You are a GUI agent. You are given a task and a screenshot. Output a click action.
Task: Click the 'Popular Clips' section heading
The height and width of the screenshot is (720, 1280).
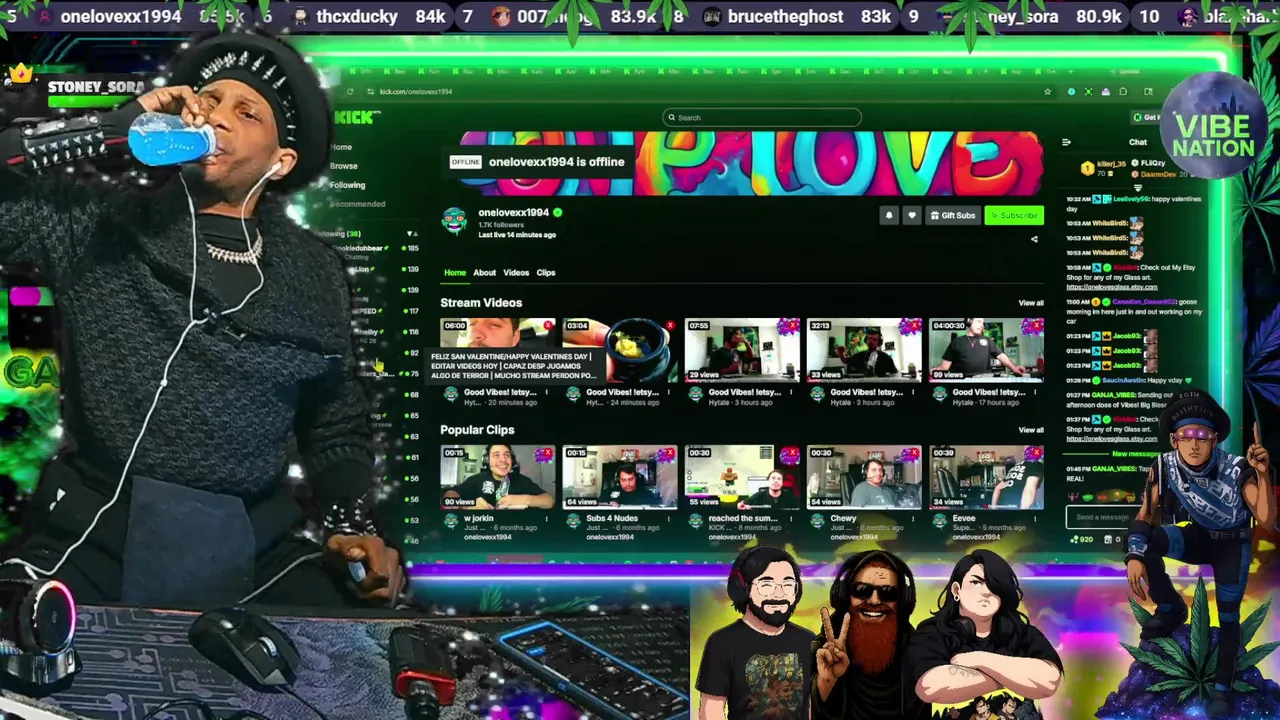pos(477,430)
